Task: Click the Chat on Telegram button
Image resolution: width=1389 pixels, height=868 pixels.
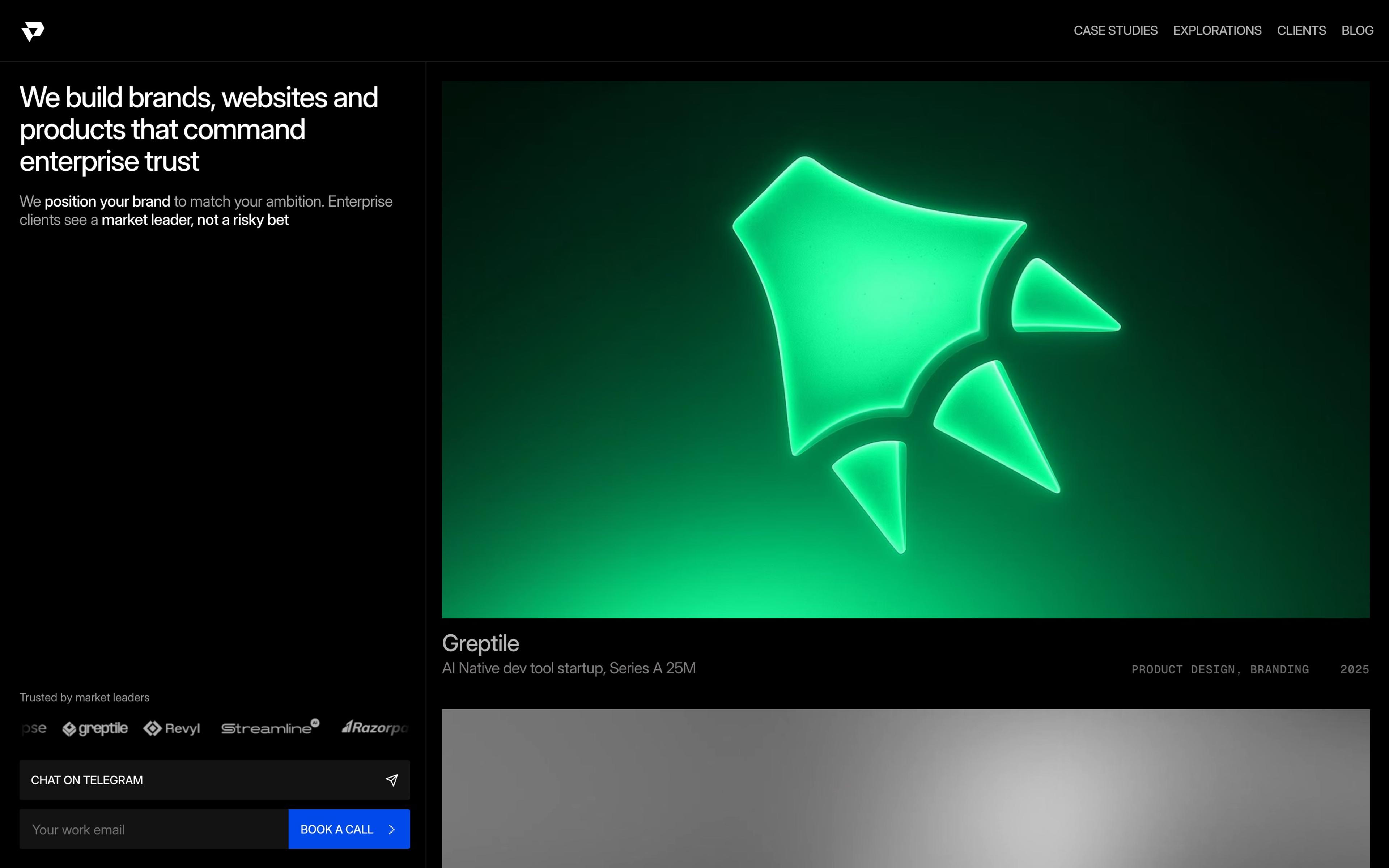Action: point(214,780)
